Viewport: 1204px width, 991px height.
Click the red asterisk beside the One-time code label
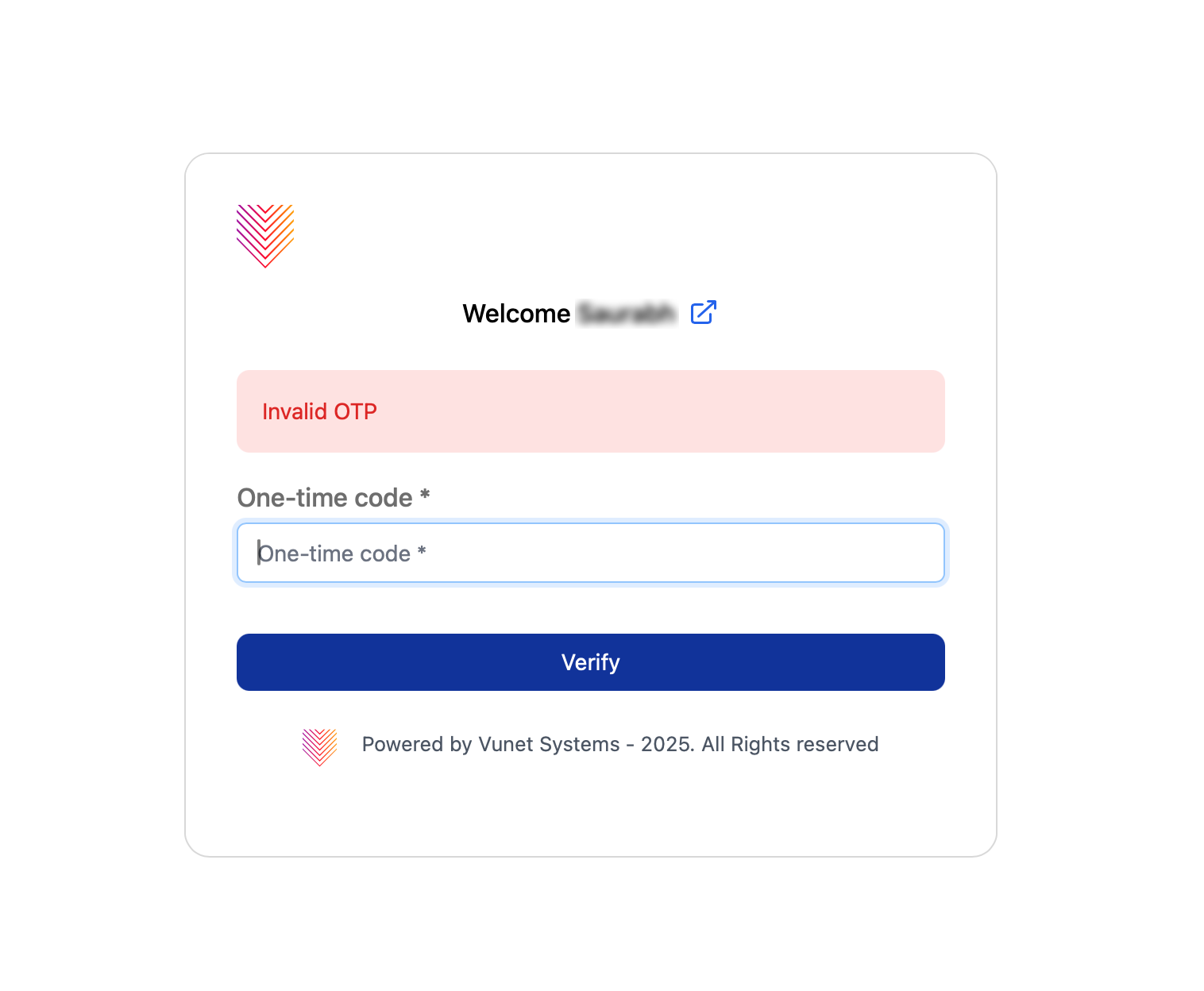pyautogui.click(x=425, y=496)
